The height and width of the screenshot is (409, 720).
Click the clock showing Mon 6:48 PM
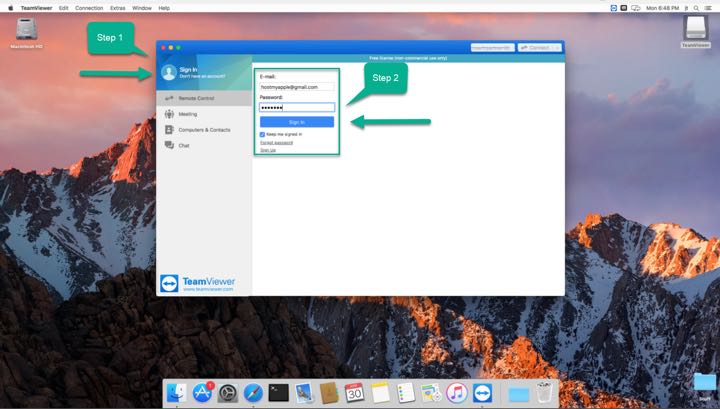(662, 8)
